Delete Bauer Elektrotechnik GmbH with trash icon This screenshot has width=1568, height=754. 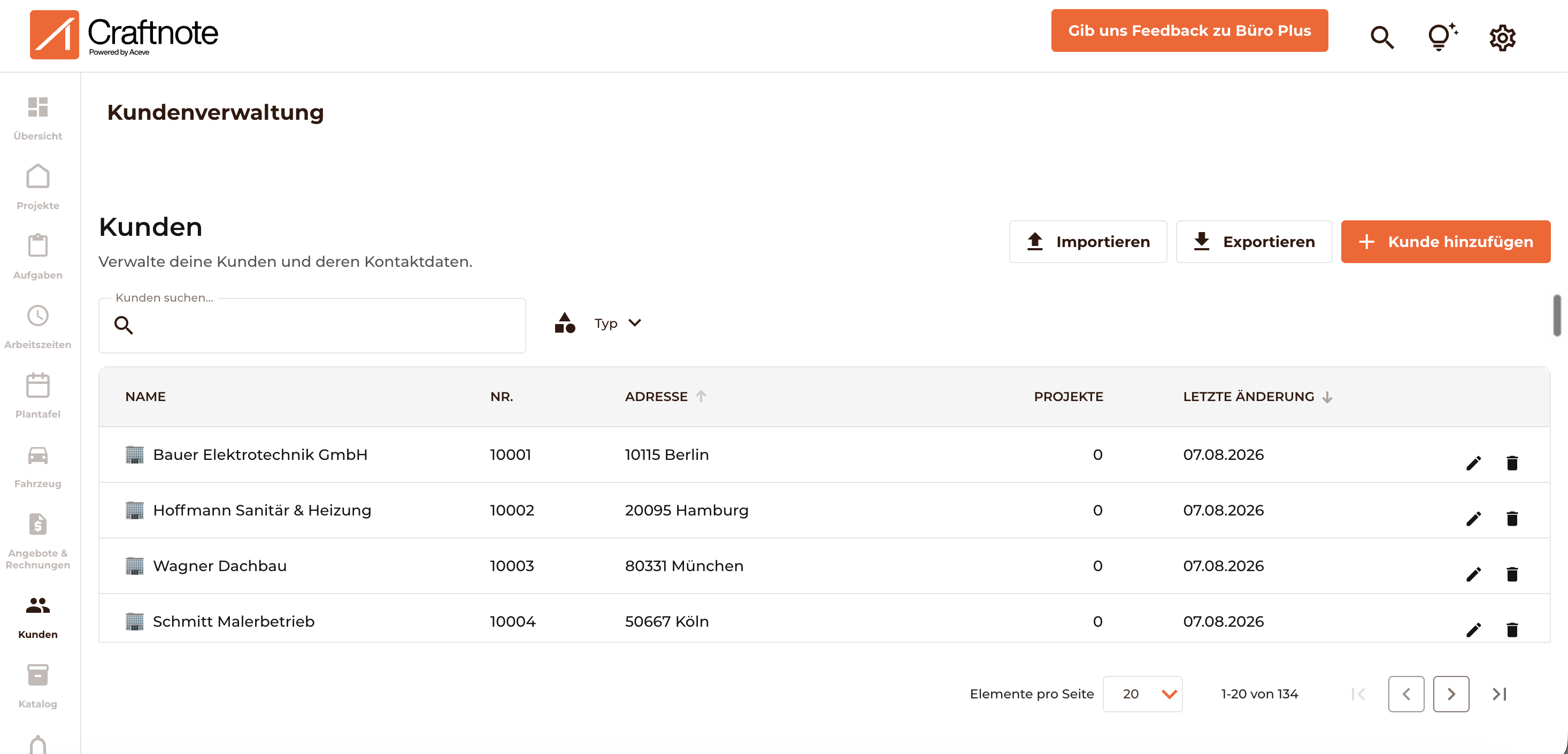(x=1512, y=463)
